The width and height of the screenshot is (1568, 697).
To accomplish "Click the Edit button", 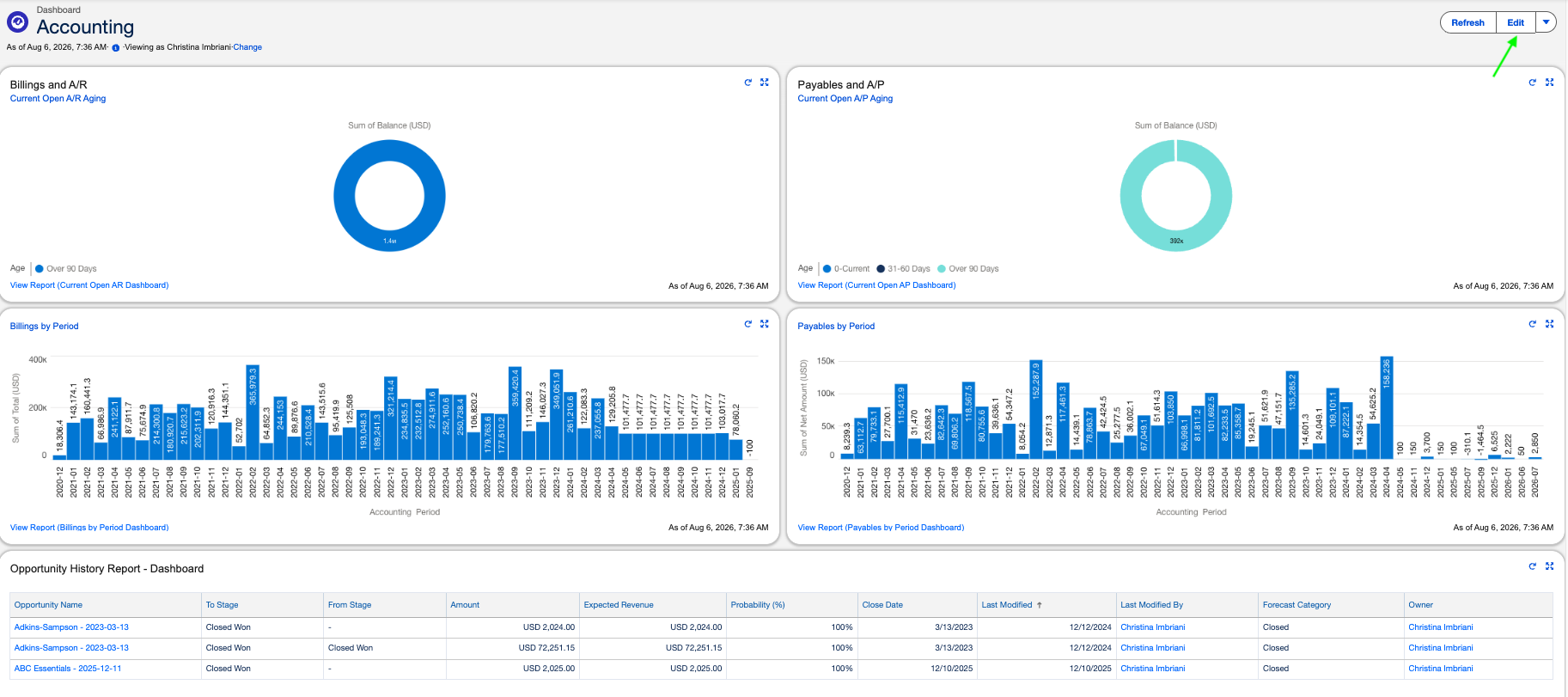I will click(x=1516, y=22).
